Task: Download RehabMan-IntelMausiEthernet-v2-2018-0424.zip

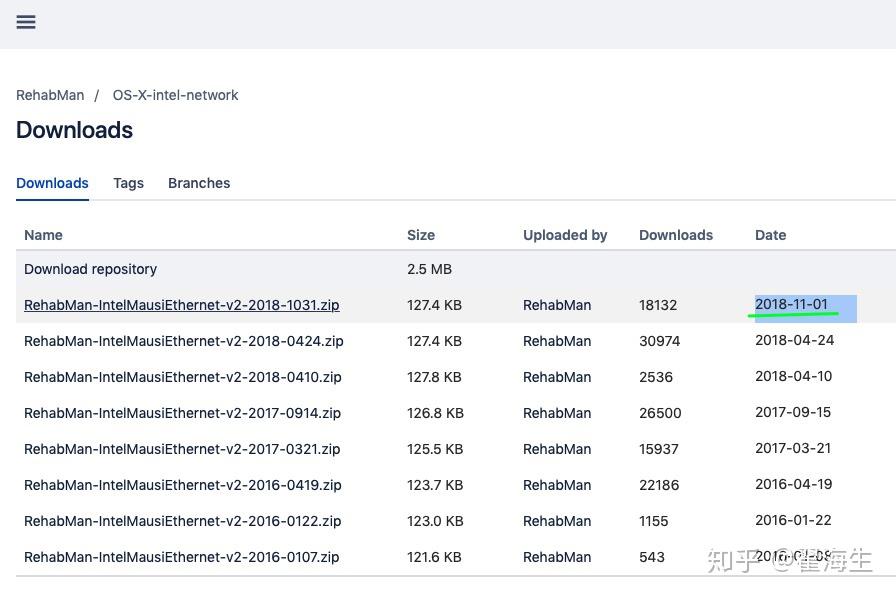Action: 183,341
